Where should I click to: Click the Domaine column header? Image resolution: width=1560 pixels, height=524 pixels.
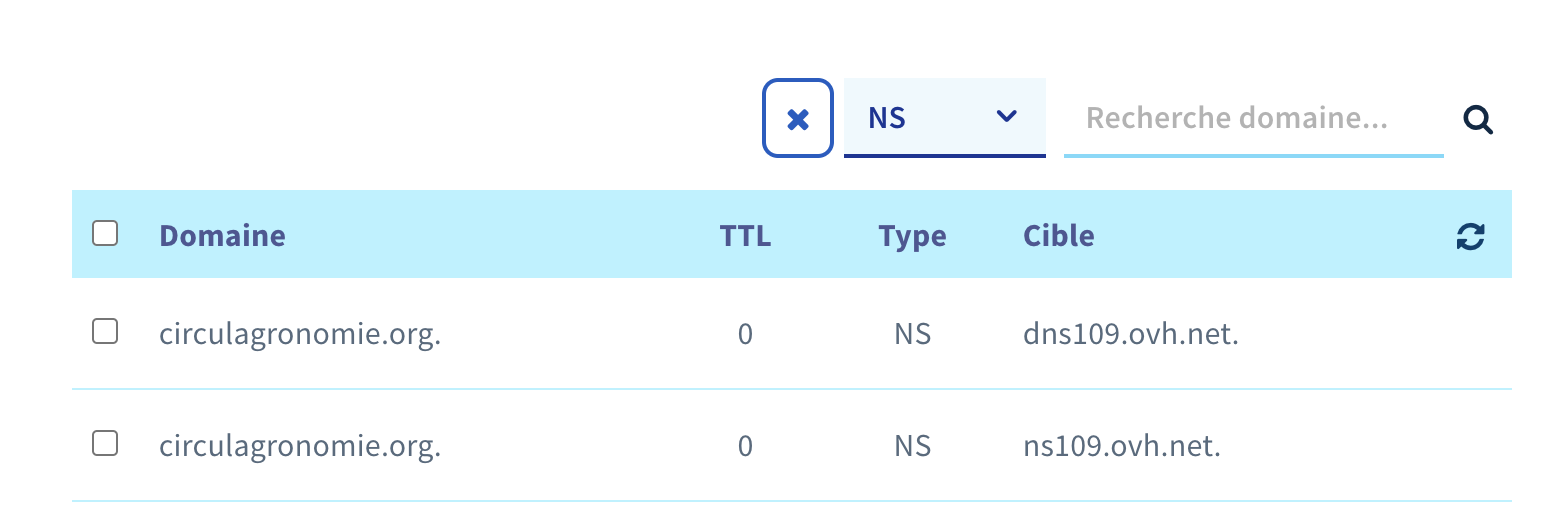tap(222, 236)
